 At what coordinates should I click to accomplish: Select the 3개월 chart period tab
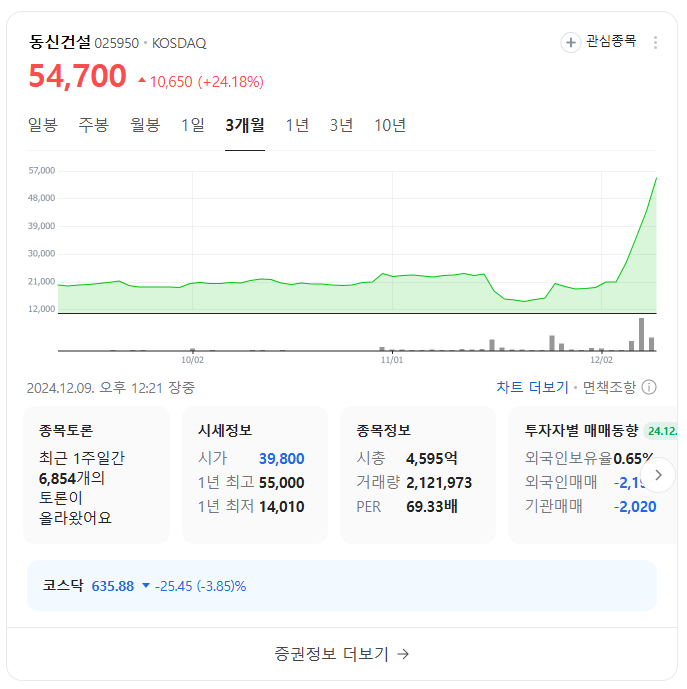(x=245, y=125)
